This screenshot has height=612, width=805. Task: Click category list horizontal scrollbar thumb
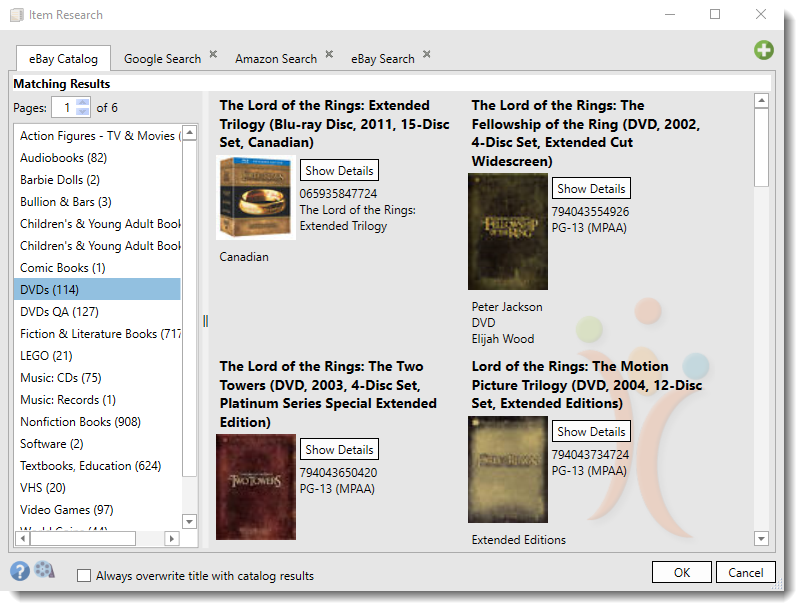coord(83,538)
